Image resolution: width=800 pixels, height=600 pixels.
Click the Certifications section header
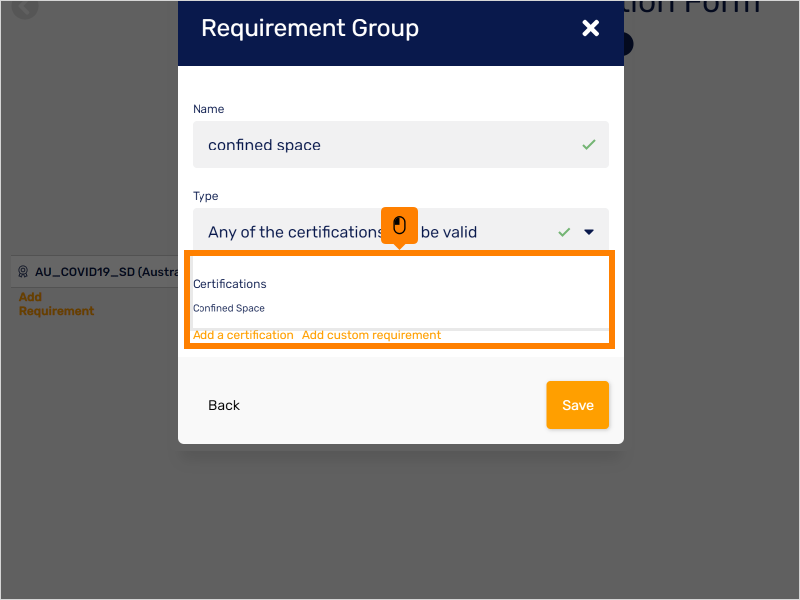[x=229, y=284]
